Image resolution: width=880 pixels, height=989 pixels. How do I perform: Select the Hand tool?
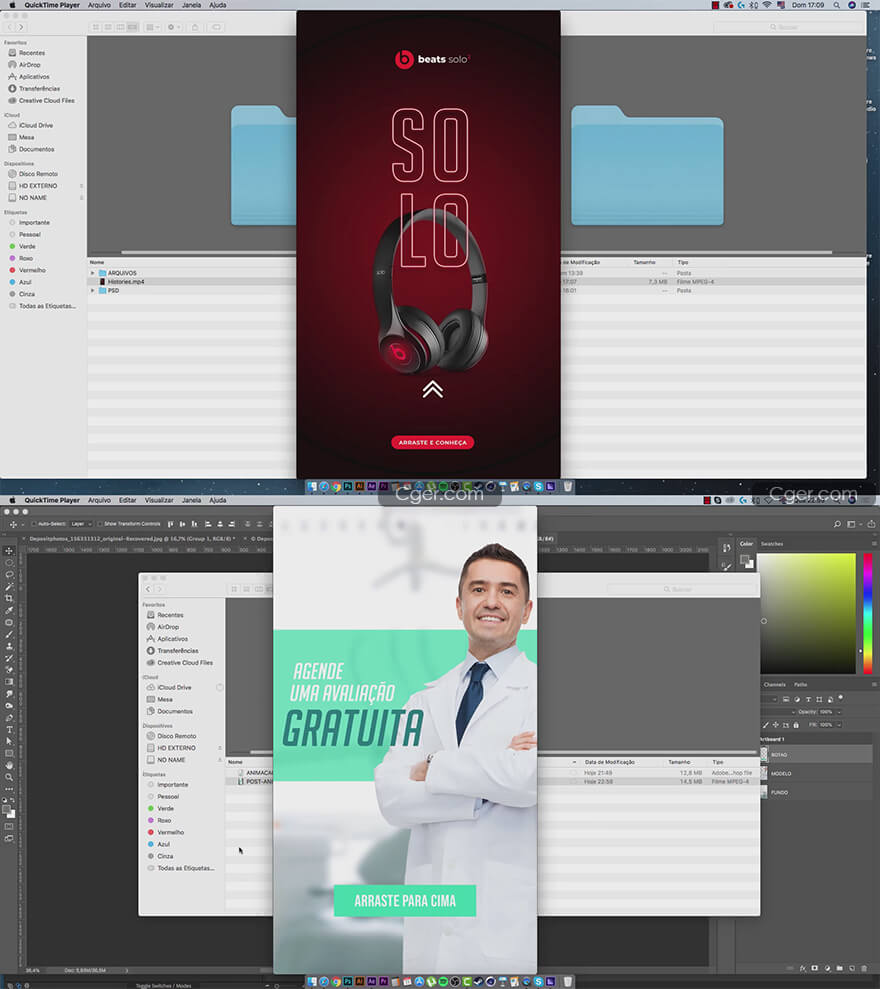coord(9,765)
